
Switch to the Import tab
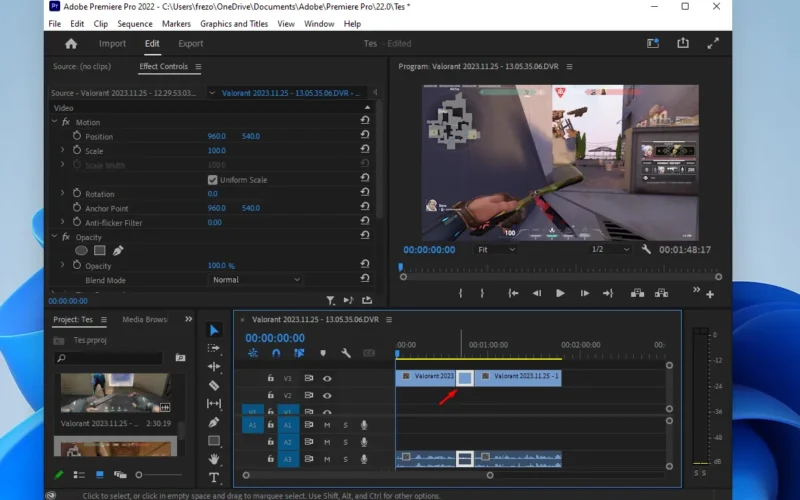pyautogui.click(x=112, y=43)
